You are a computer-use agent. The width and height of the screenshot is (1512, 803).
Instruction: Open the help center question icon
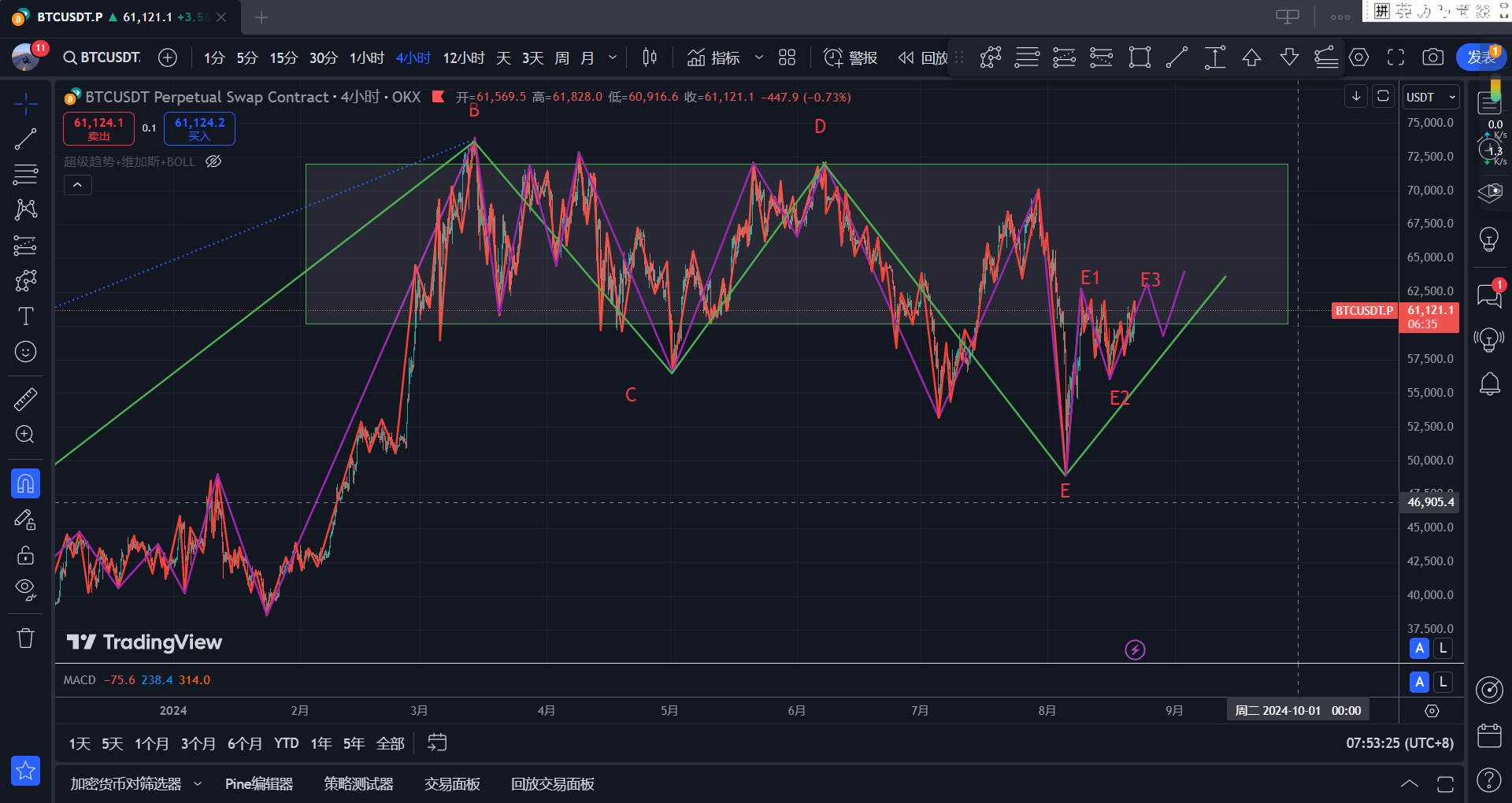[1489, 780]
